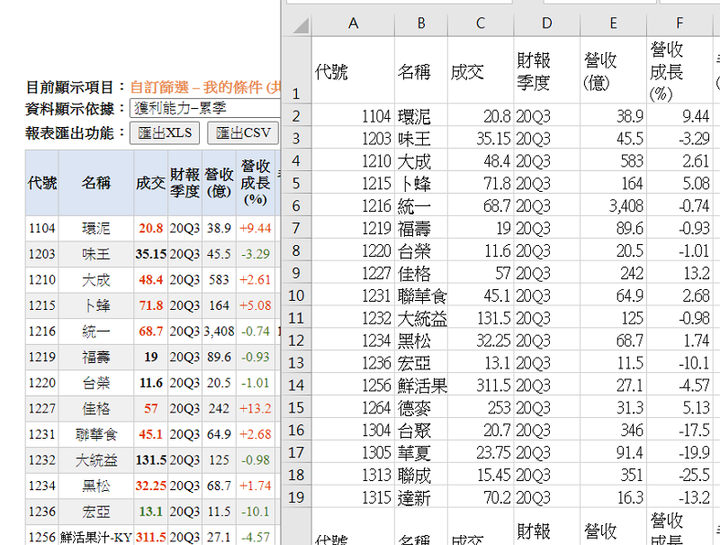720x545 pixels.
Task: Select Excel row 19 header
Action: point(296,497)
